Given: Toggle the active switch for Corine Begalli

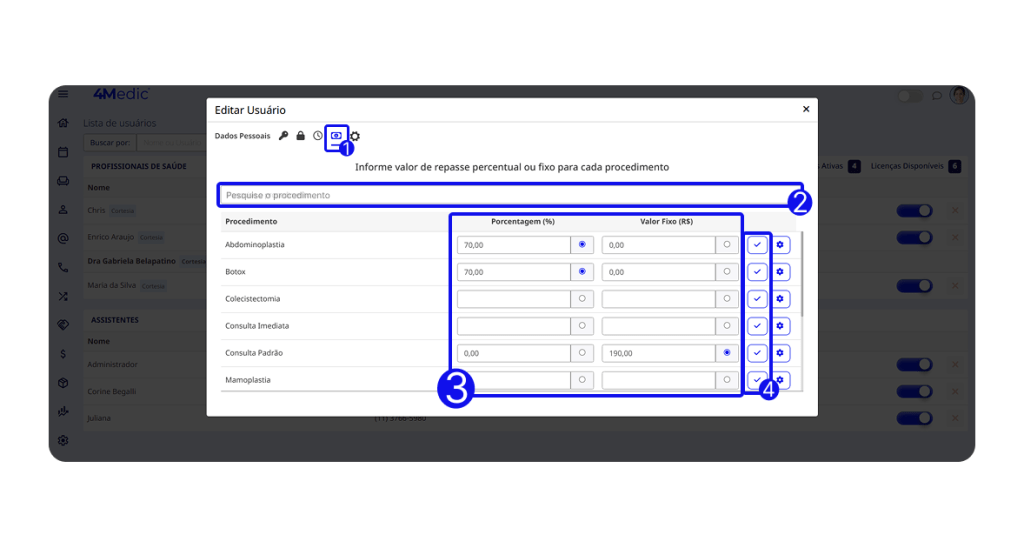Looking at the screenshot, I should (914, 392).
